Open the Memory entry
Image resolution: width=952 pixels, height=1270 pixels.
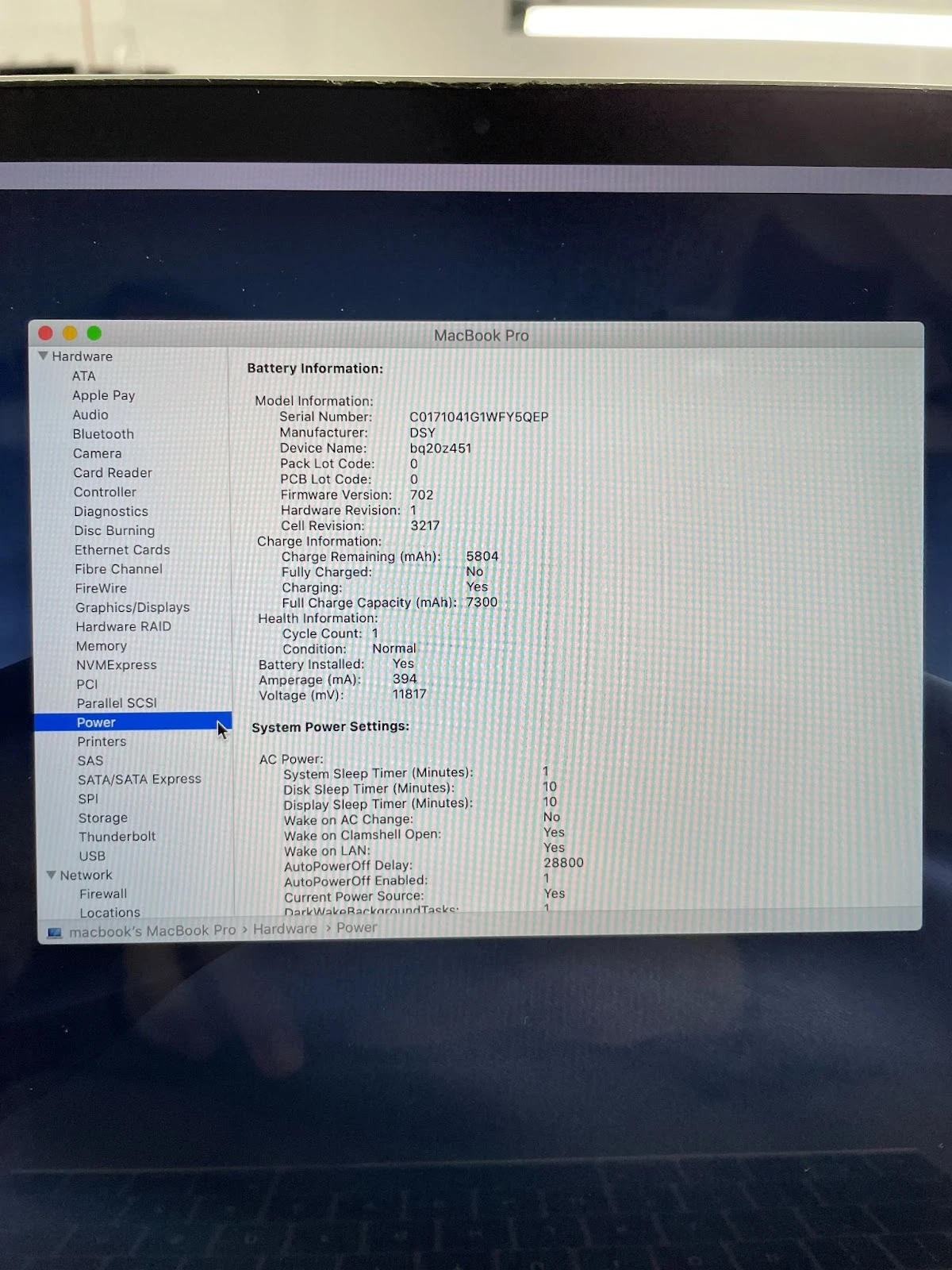(x=101, y=646)
